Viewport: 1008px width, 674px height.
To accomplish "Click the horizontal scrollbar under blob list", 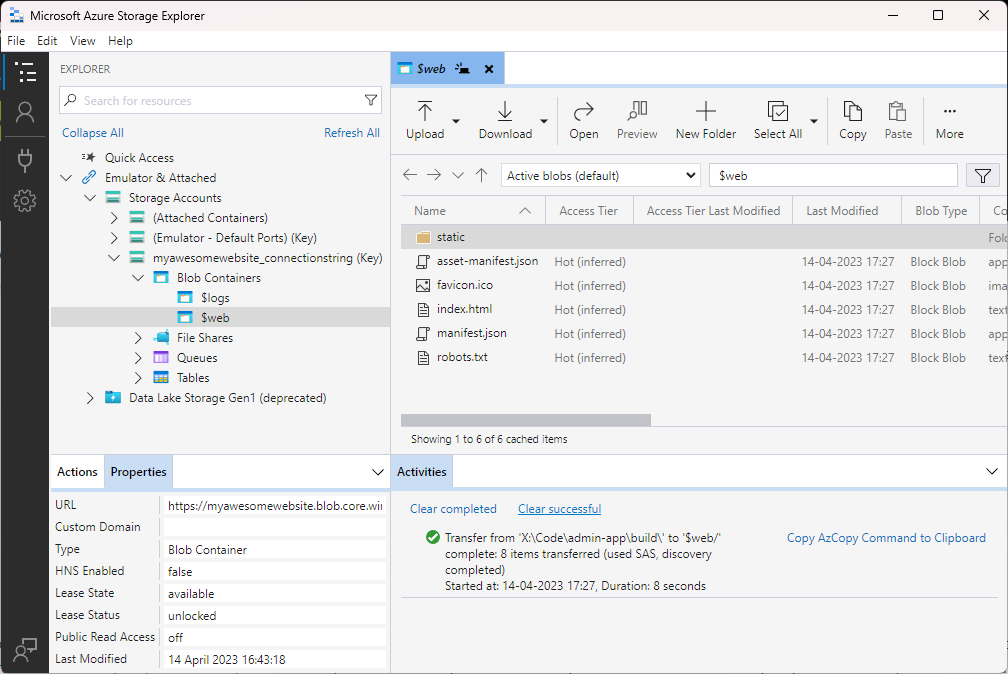I will [526, 420].
